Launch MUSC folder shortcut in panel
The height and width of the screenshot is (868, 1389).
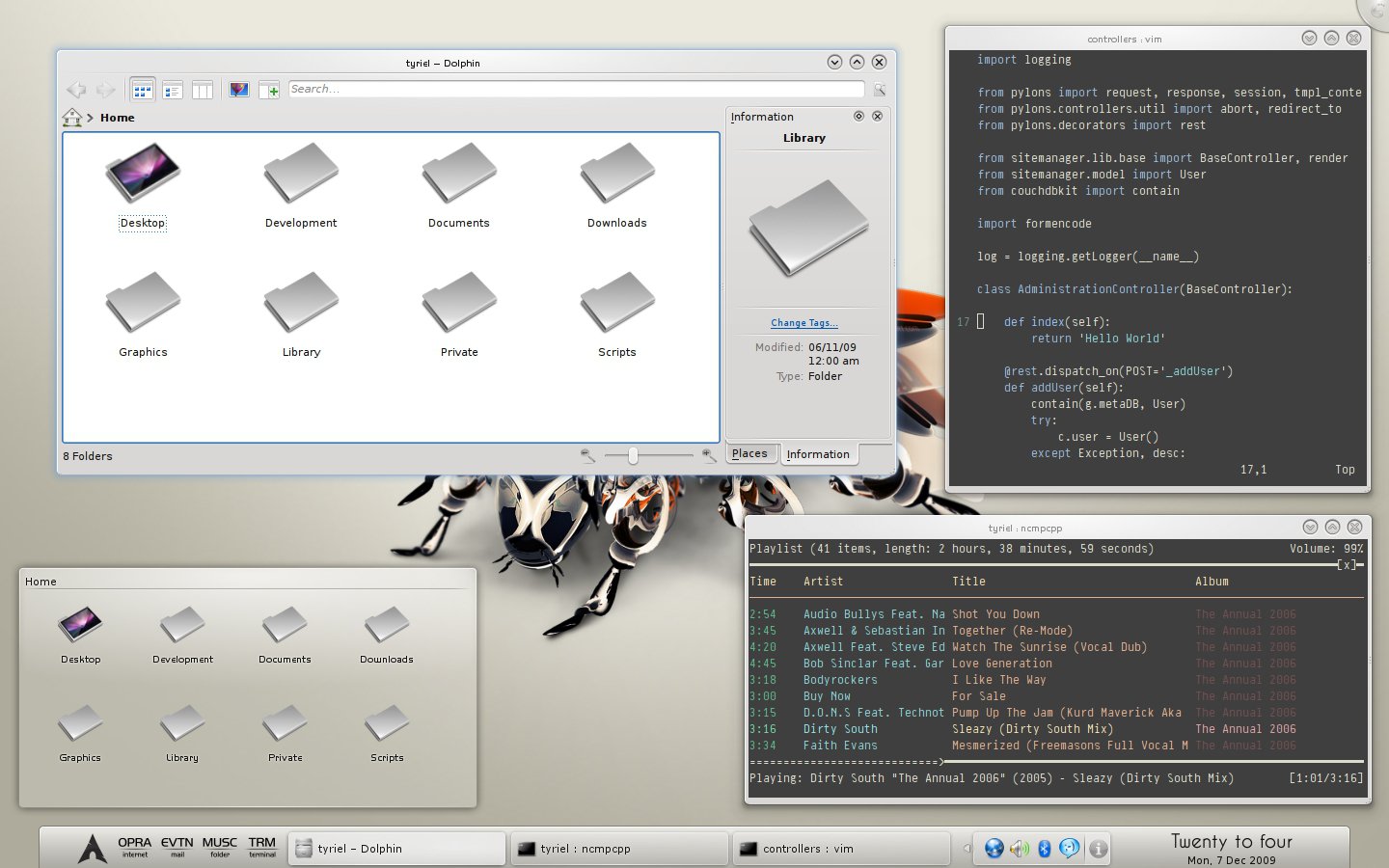click(220, 847)
